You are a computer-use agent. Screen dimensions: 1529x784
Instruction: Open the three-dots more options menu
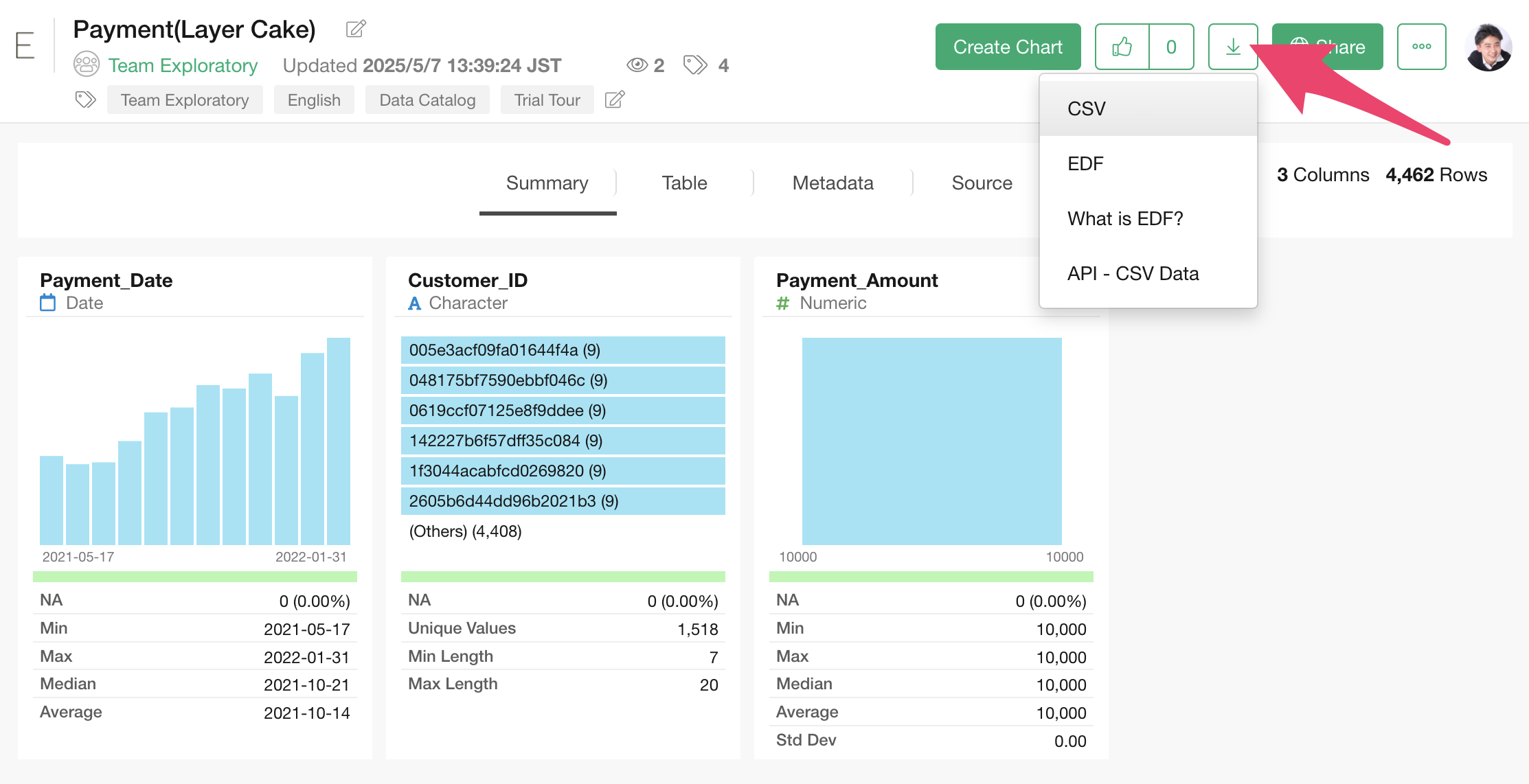tap(1421, 47)
